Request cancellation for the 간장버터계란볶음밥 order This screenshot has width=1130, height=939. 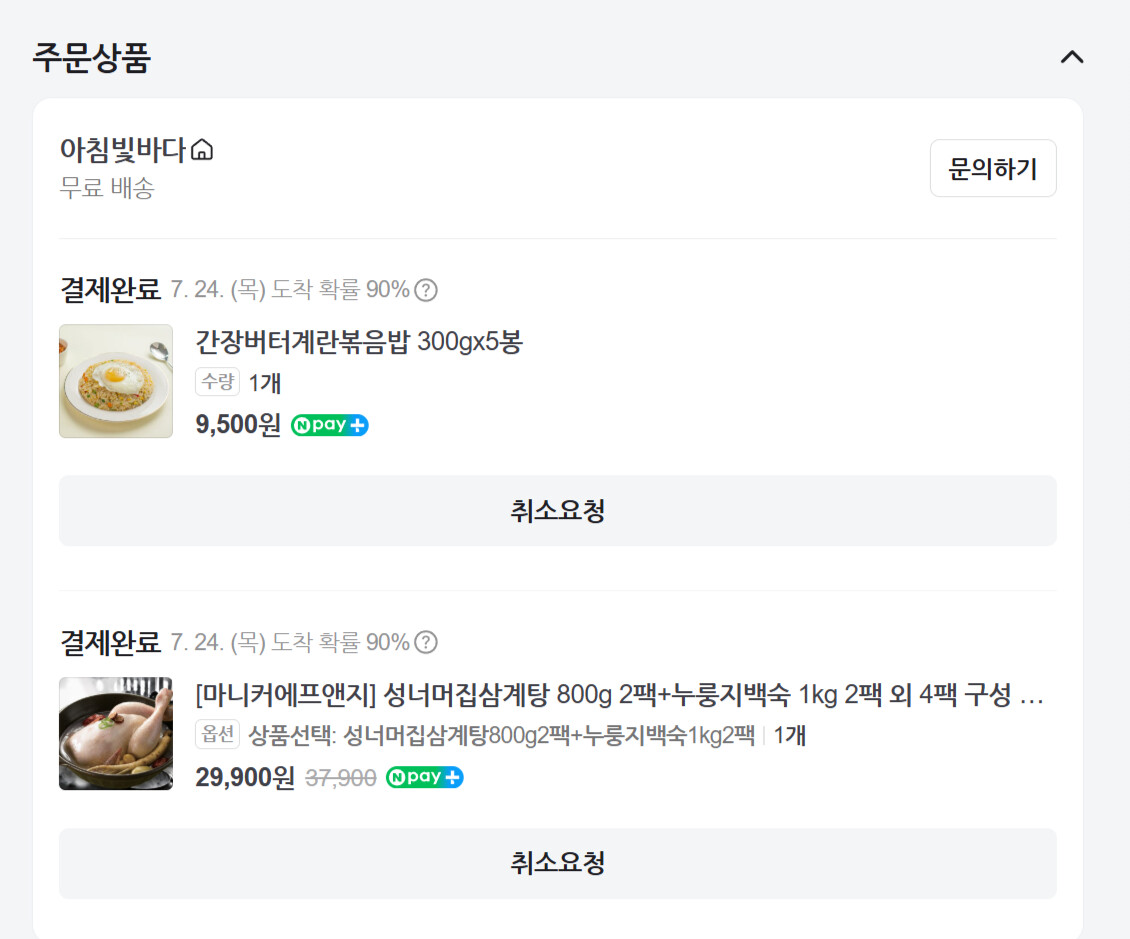coord(557,511)
